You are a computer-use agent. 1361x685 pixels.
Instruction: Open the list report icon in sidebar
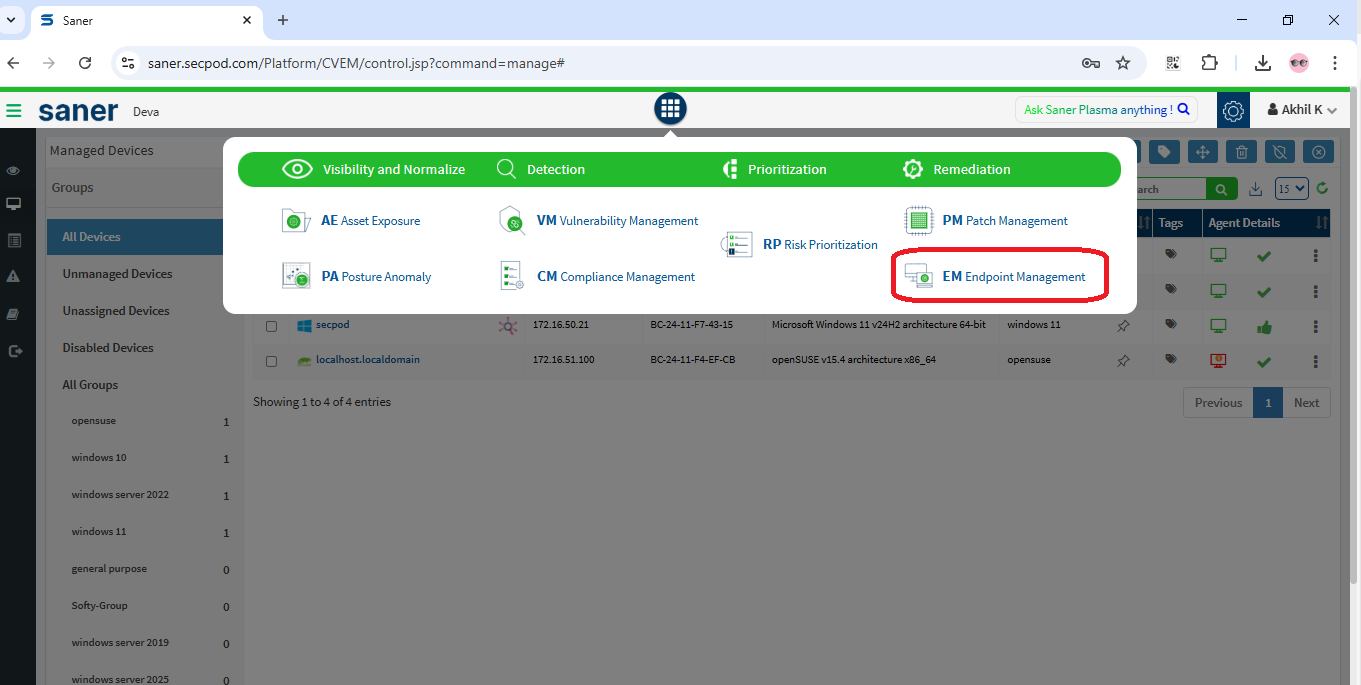(14, 240)
